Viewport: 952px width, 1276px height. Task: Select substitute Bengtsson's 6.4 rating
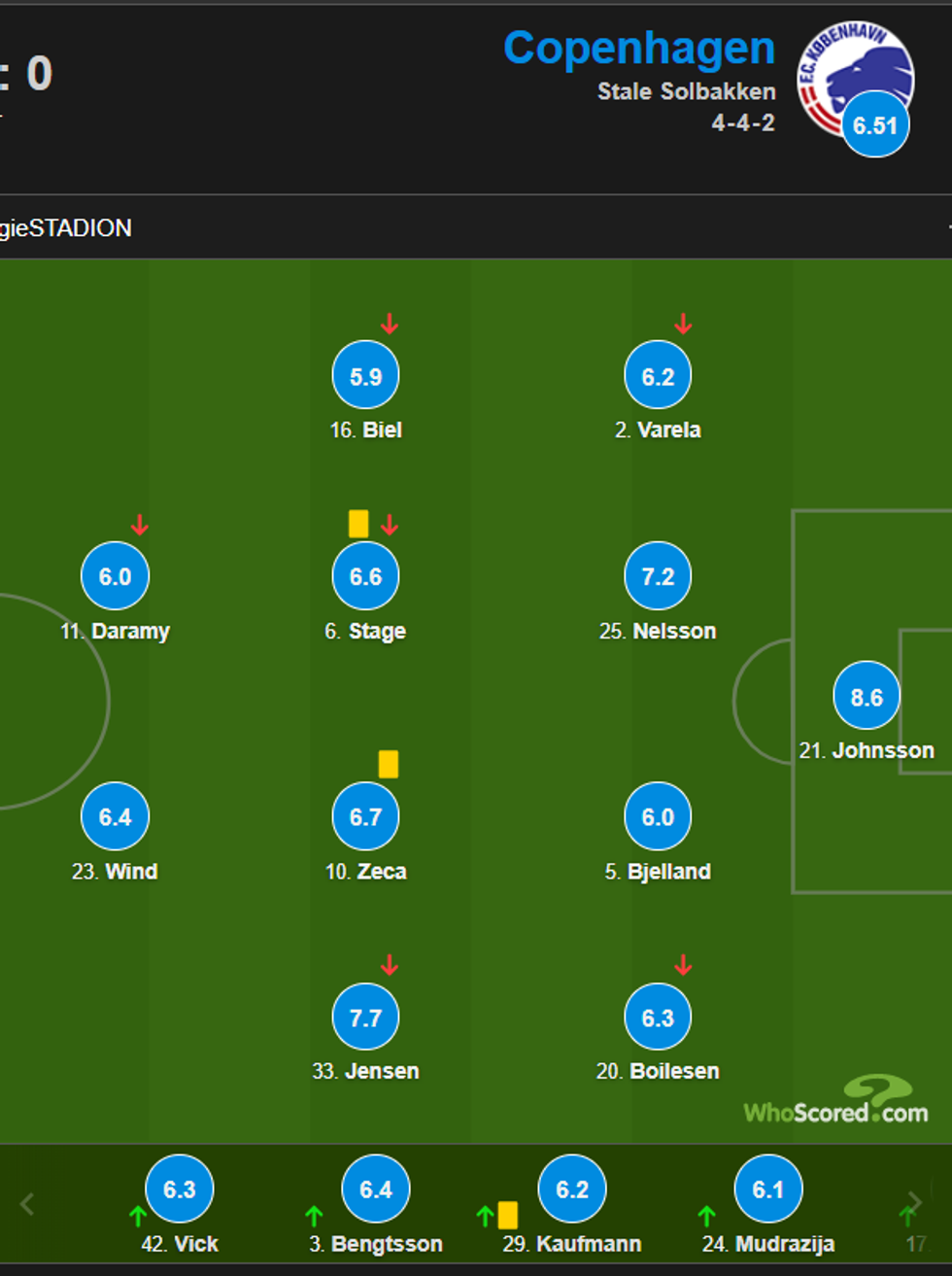pos(376,1189)
